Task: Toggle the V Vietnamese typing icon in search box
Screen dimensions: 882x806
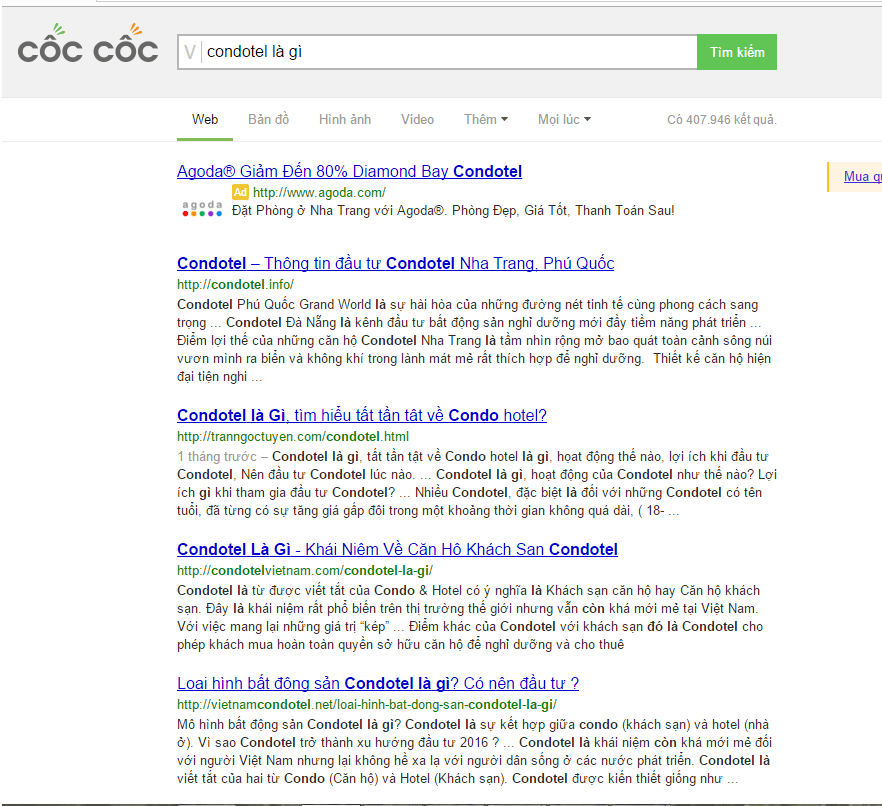Action: pyautogui.click(x=190, y=52)
